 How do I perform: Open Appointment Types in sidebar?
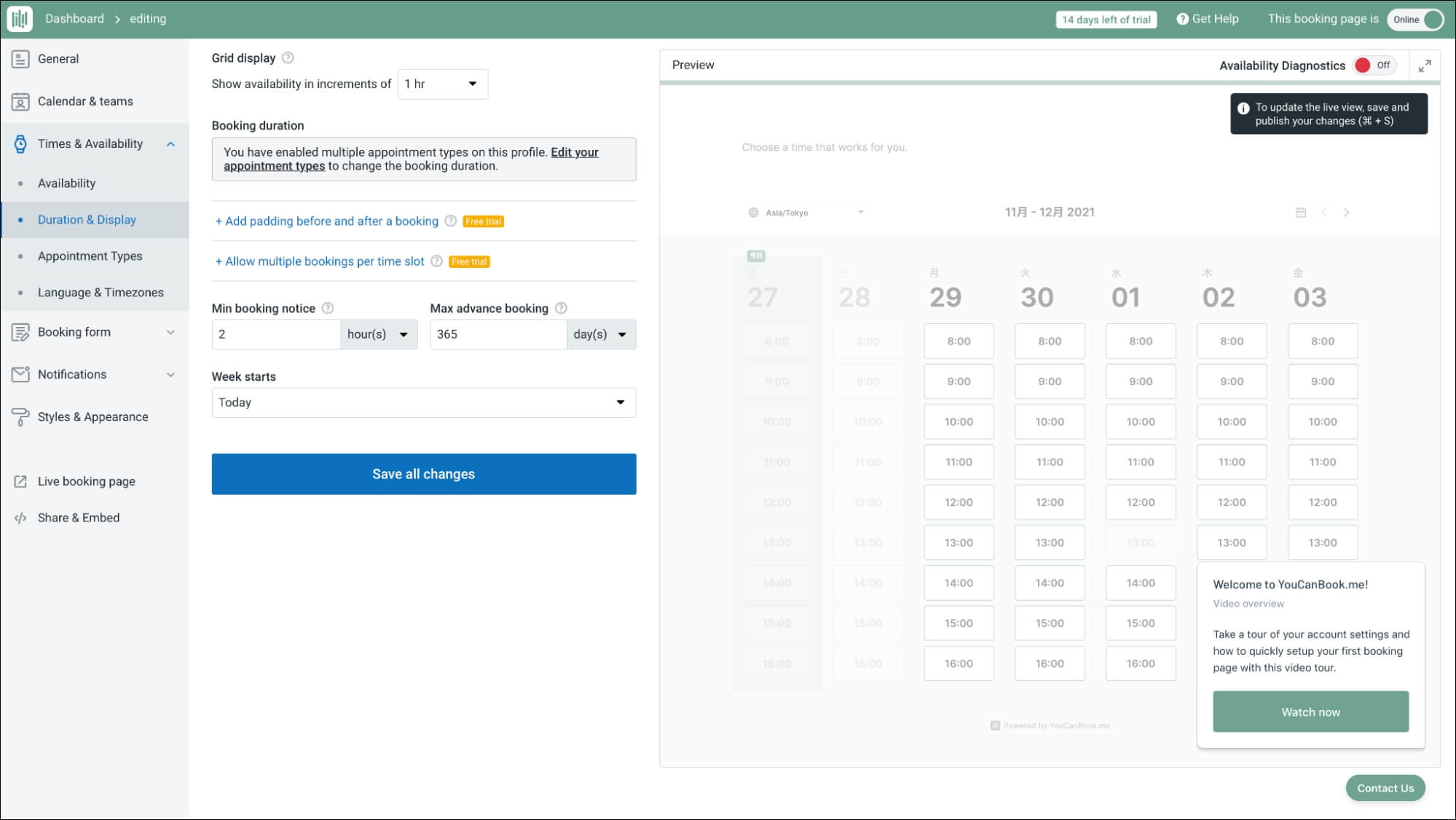click(90, 256)
